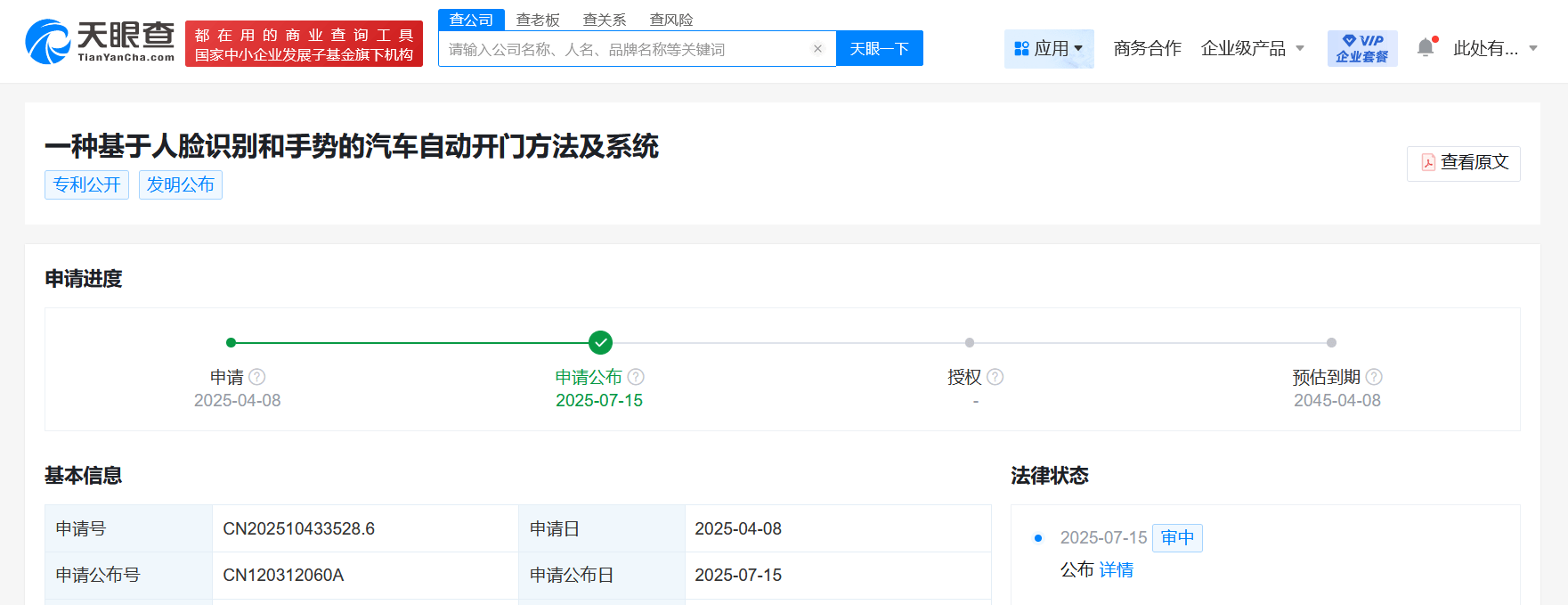Click the 授权 progress marker

pos(970,342)
